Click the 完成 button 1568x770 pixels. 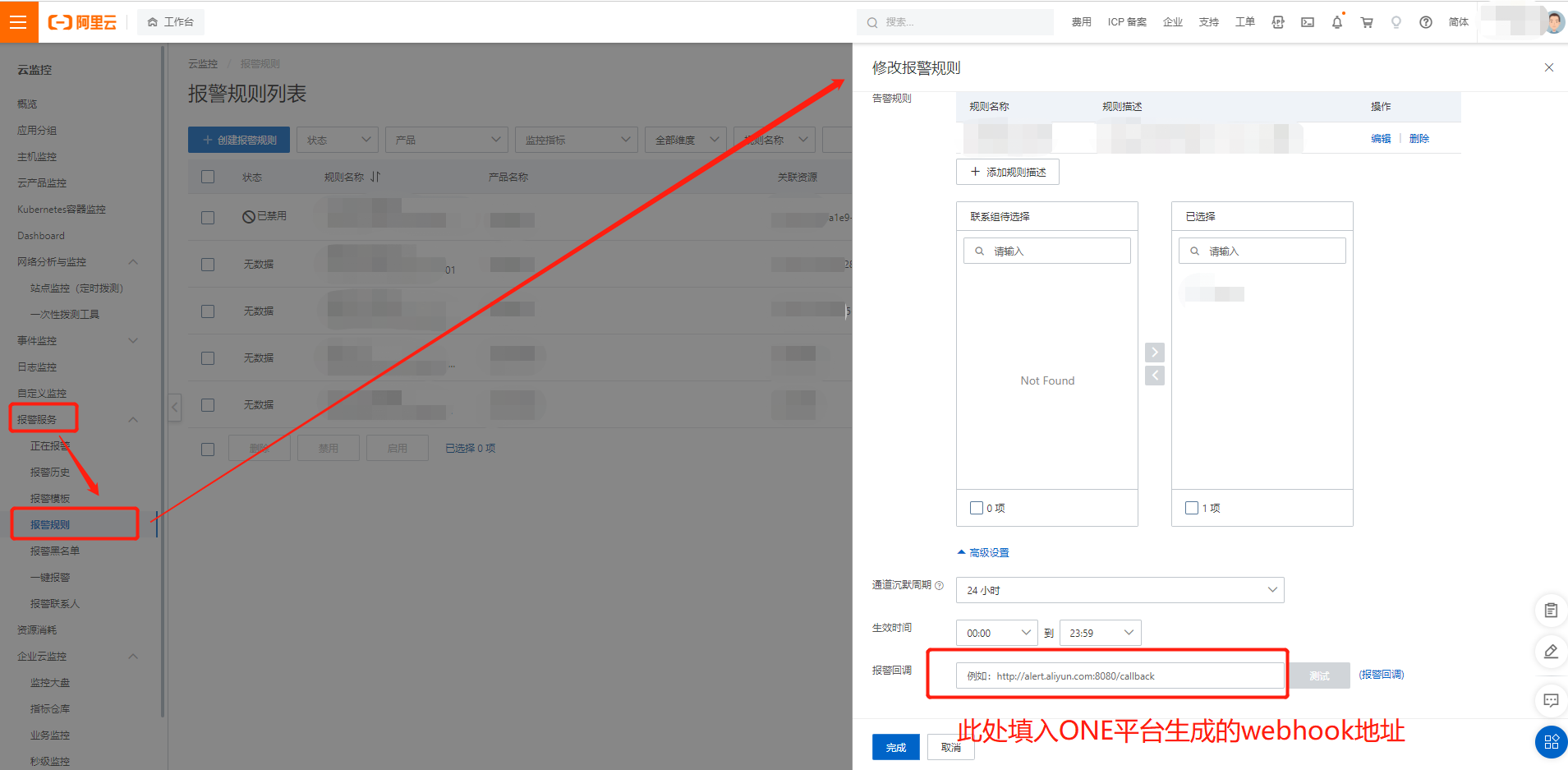[895, 747]
